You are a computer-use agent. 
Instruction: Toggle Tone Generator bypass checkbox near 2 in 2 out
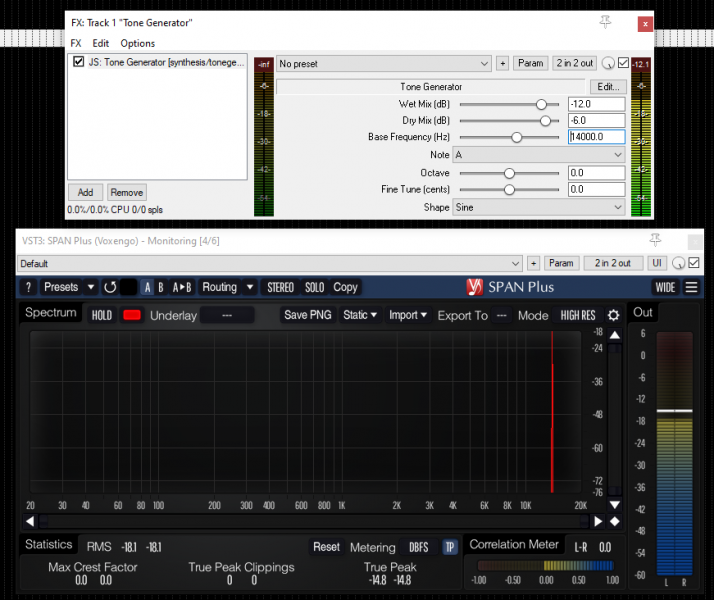(x=623, y=63)
